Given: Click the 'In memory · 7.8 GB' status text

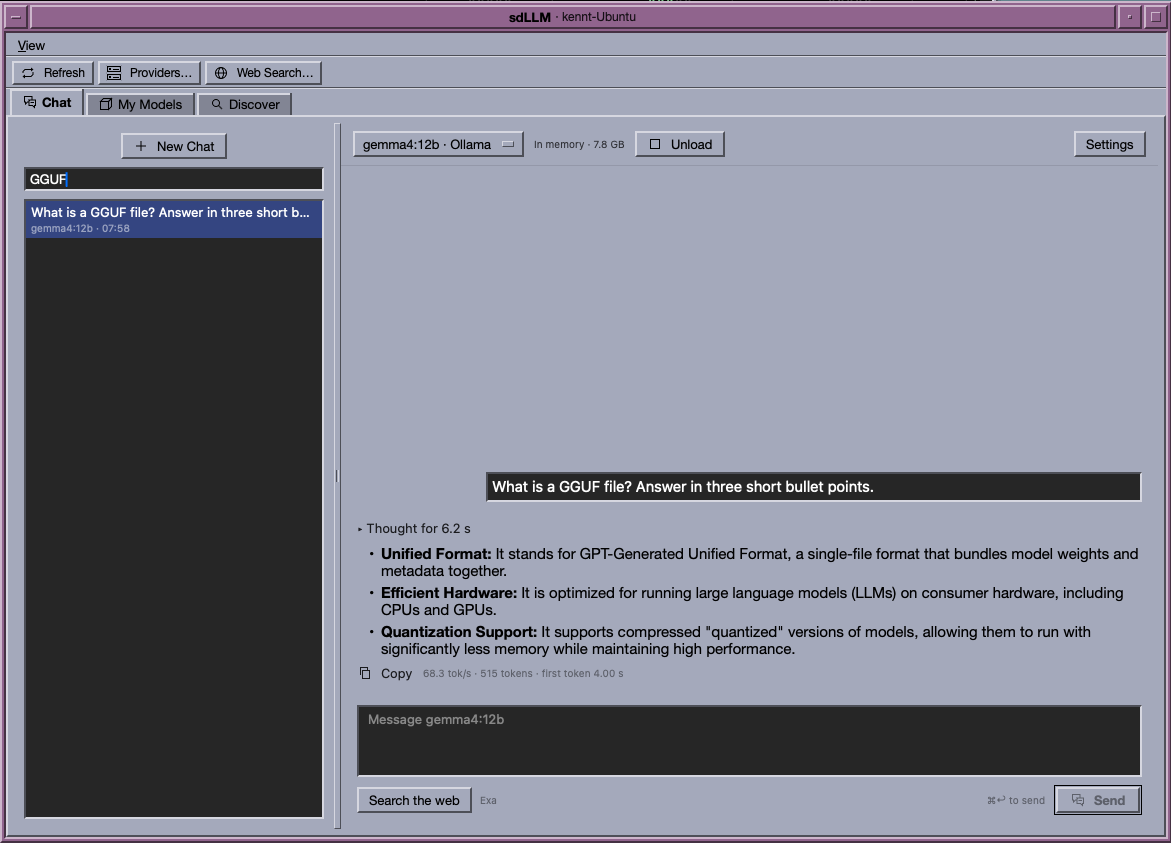Looking at the screenshot, I should pos(579,145).
